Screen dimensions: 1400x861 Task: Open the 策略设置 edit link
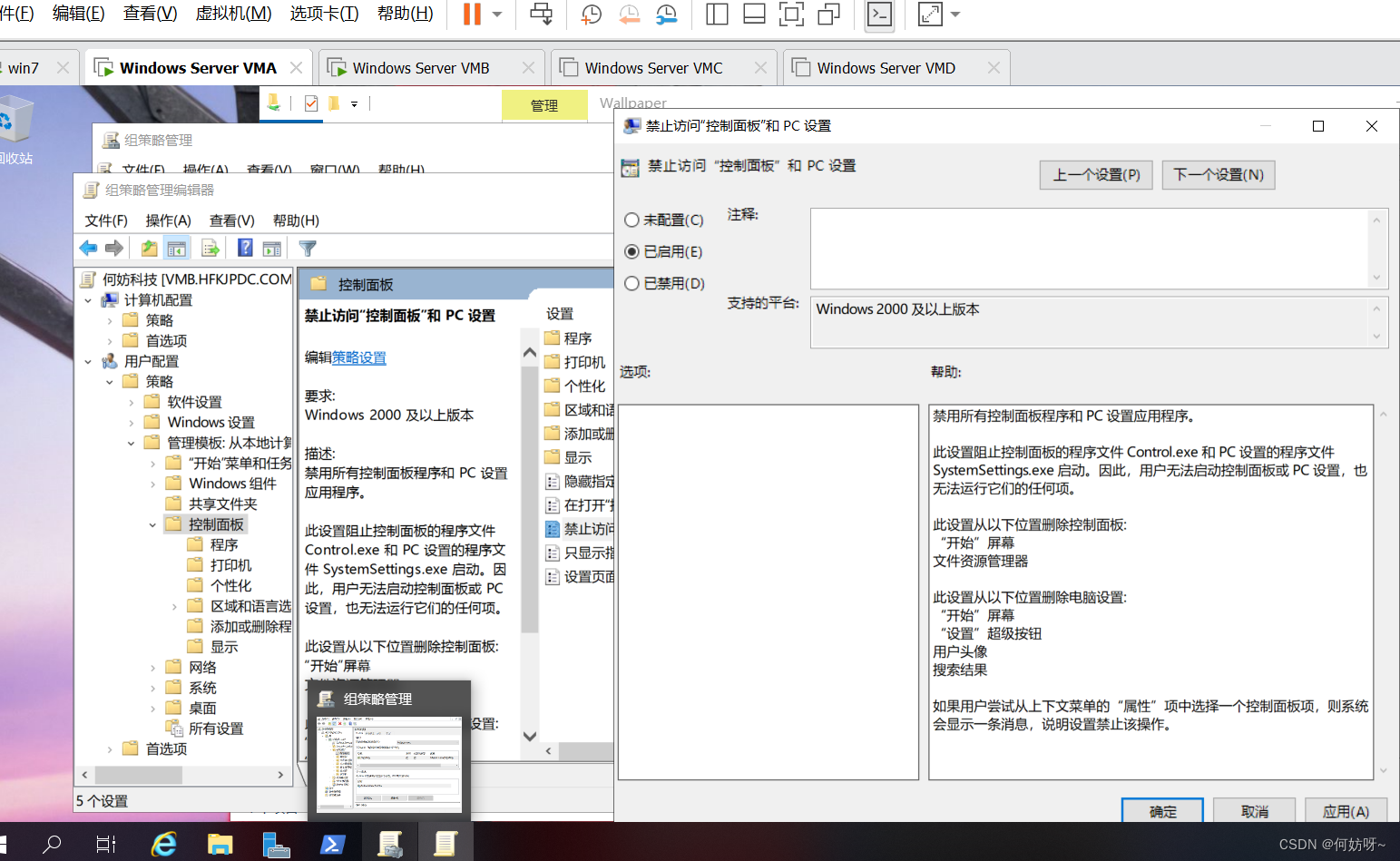[x=359, y=357]
